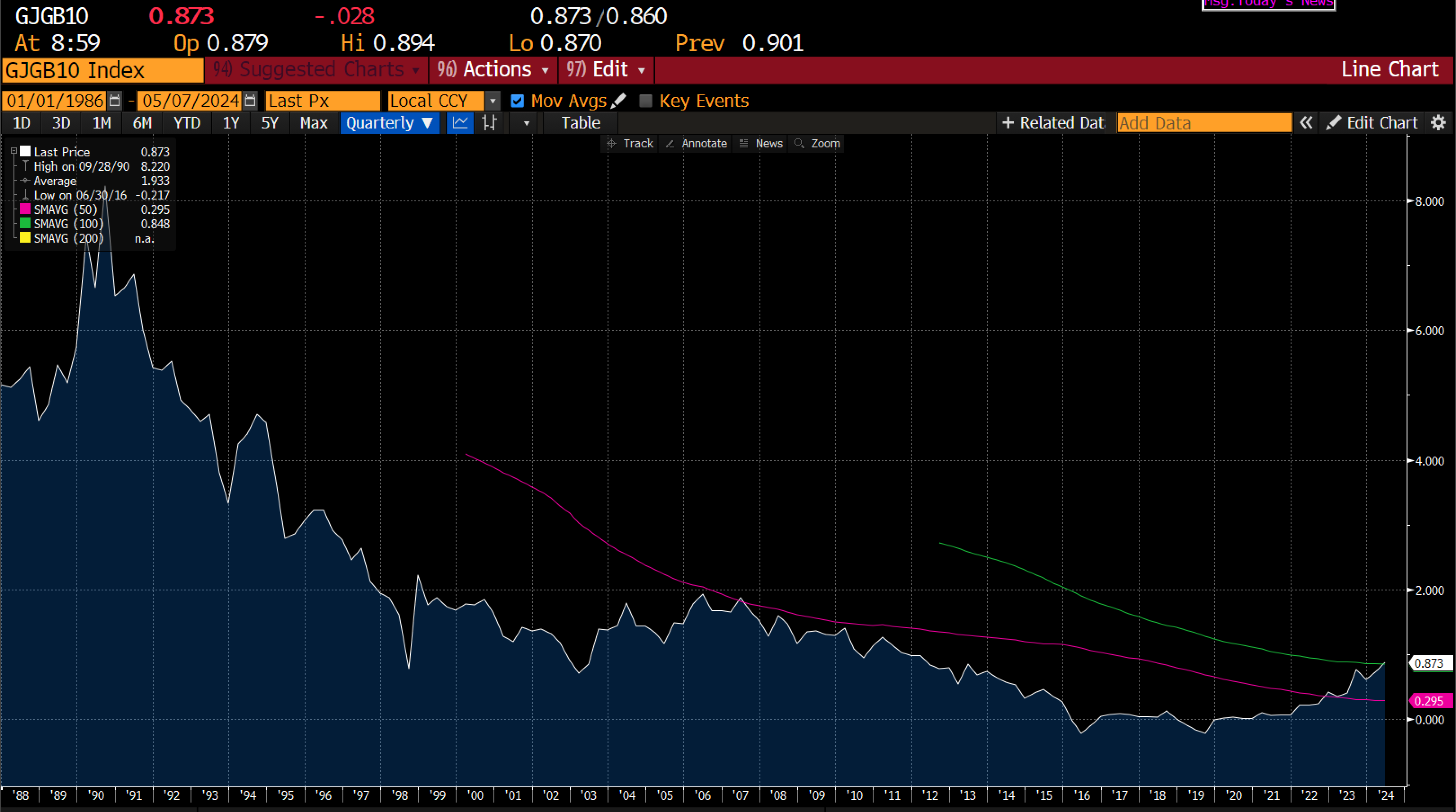The height and width of the screenshot is (812, 1456).
Task: Enable the Key Events checkbox
Action: (645, 101)
